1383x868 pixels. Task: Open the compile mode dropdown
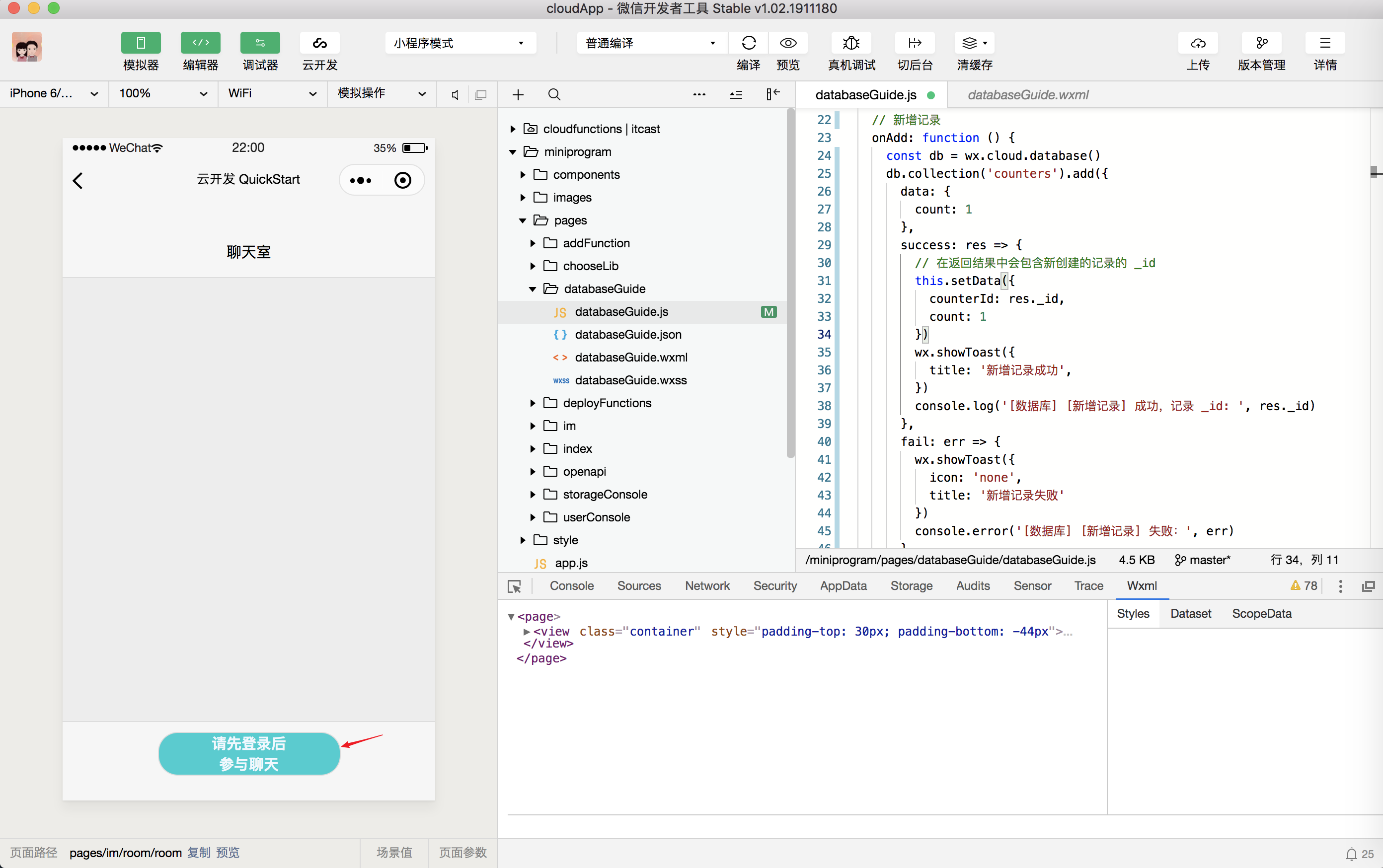point(652,43)
